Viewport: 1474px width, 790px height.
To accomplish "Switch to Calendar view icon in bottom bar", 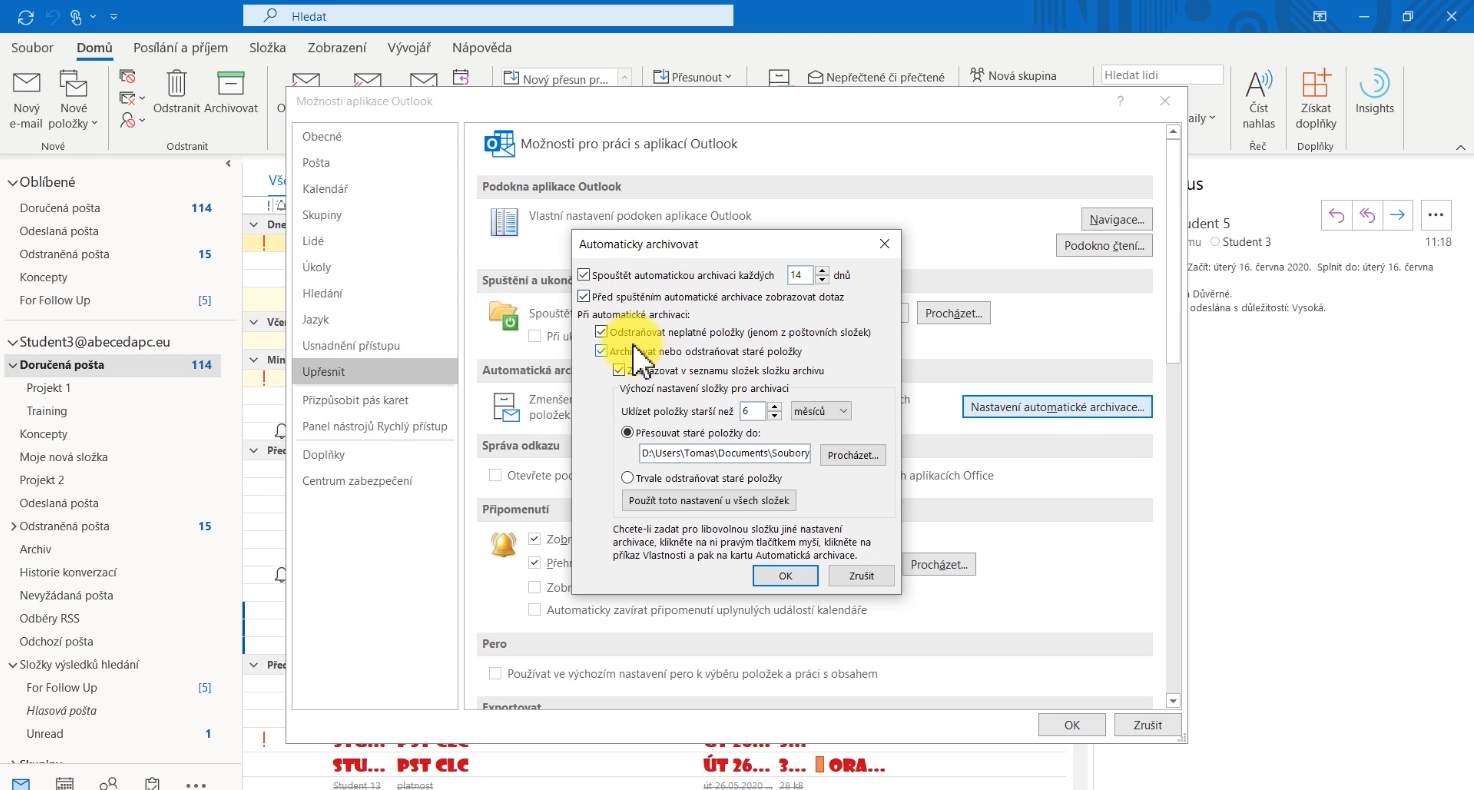I will [x=65, y=783].
